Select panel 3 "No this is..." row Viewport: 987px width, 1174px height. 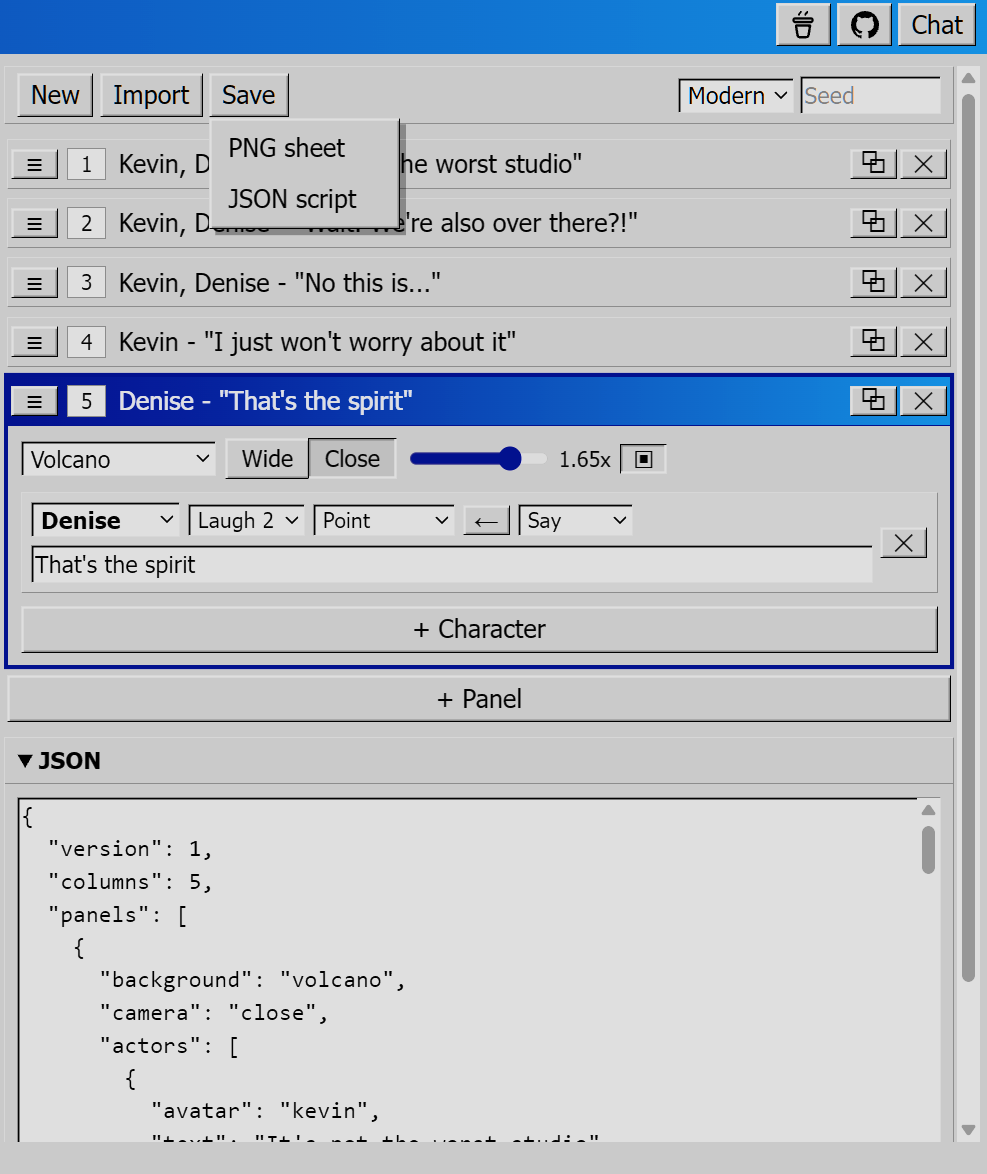point(479,283)
